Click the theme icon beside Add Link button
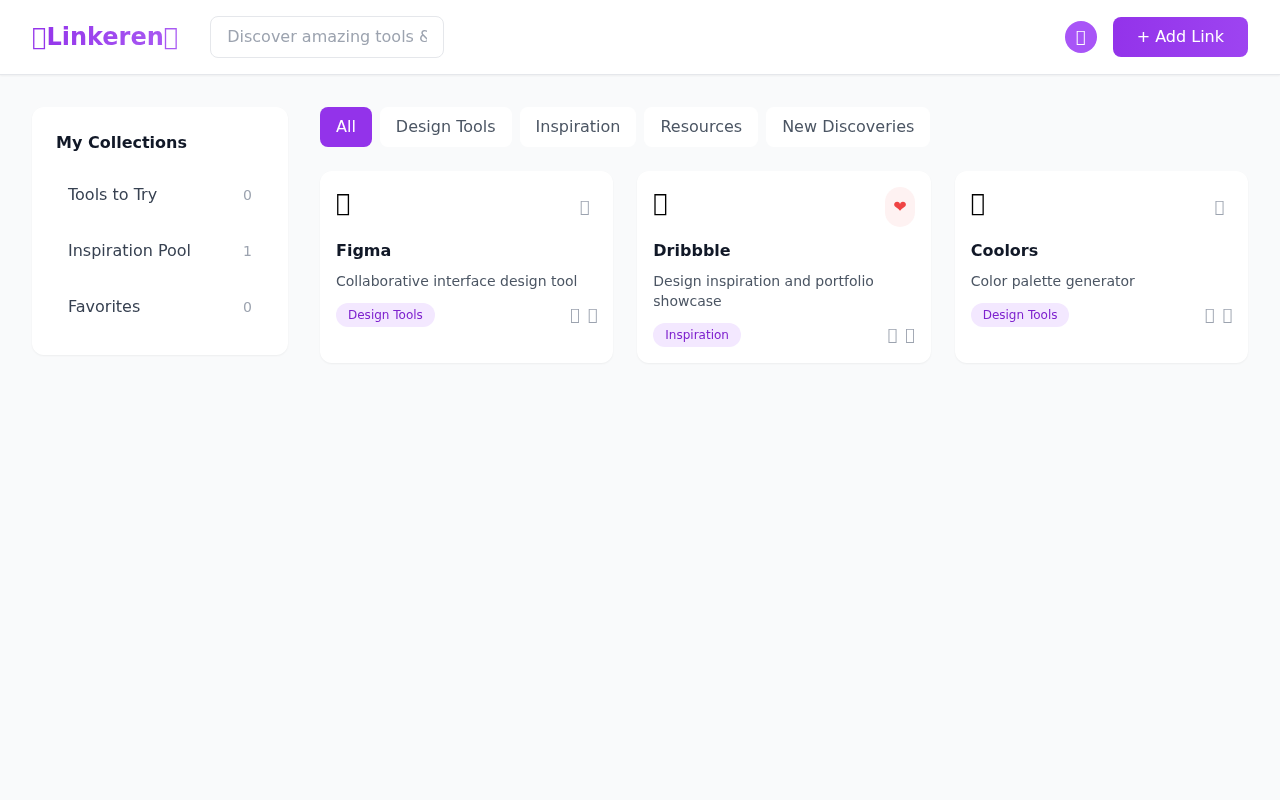This screenshot has width=1280, height=800. point(1081,36)
